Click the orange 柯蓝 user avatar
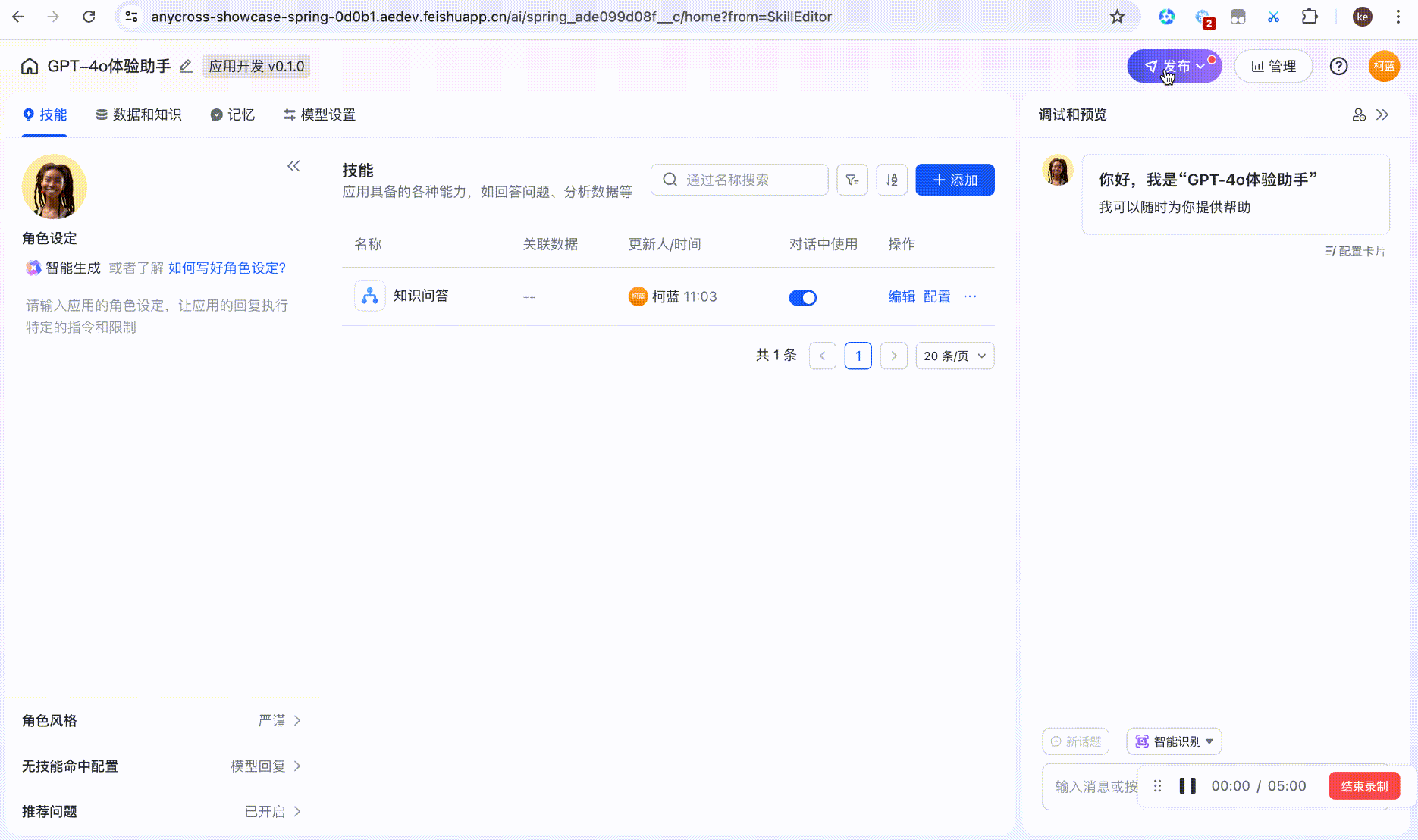 tap(1384, 67)
